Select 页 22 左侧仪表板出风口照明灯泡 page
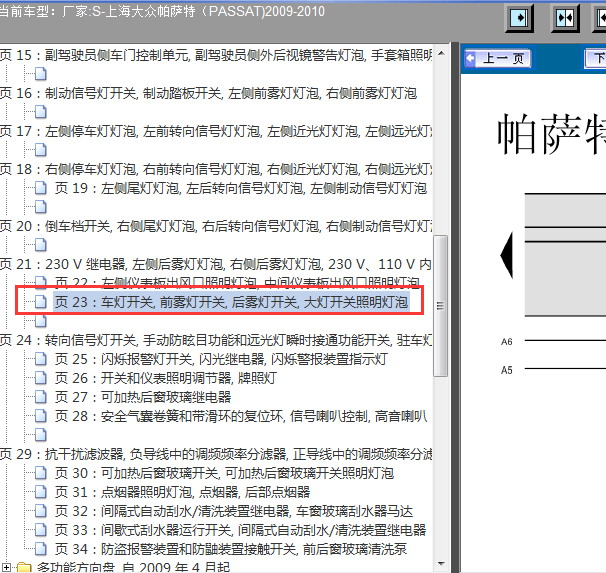 click(x=237, y=282)
